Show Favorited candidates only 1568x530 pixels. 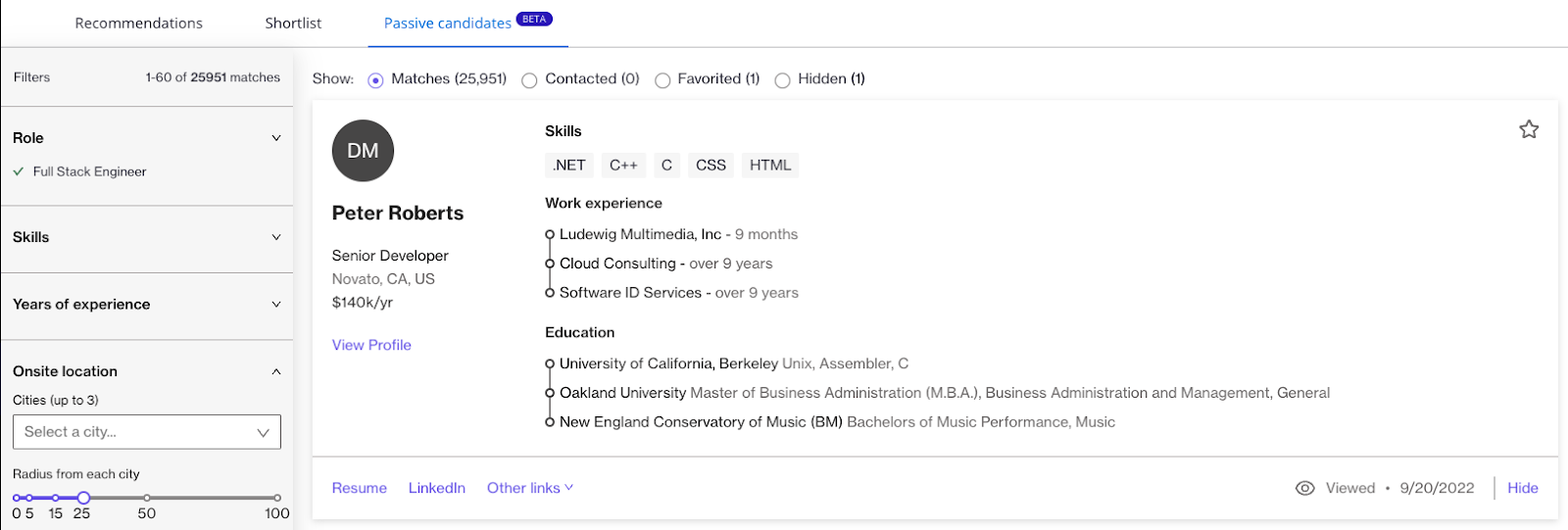coord(662,80)
